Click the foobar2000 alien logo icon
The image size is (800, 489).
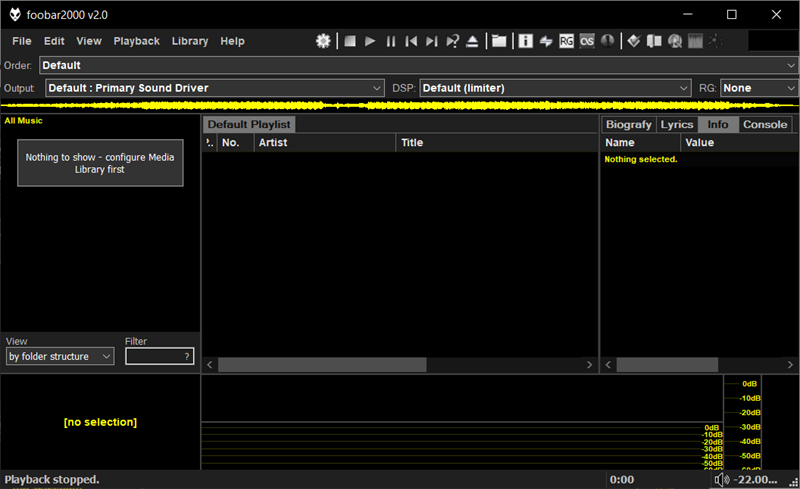(15, 14)
